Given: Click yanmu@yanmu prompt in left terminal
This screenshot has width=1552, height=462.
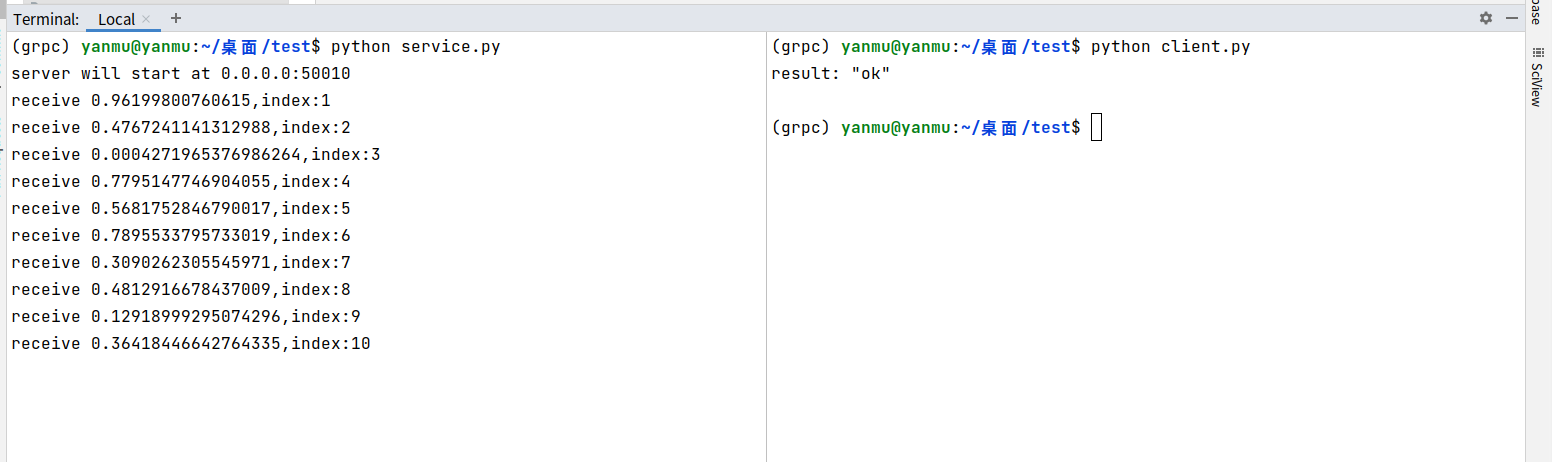Looking at the screenshot, I should tap(136, 46).
